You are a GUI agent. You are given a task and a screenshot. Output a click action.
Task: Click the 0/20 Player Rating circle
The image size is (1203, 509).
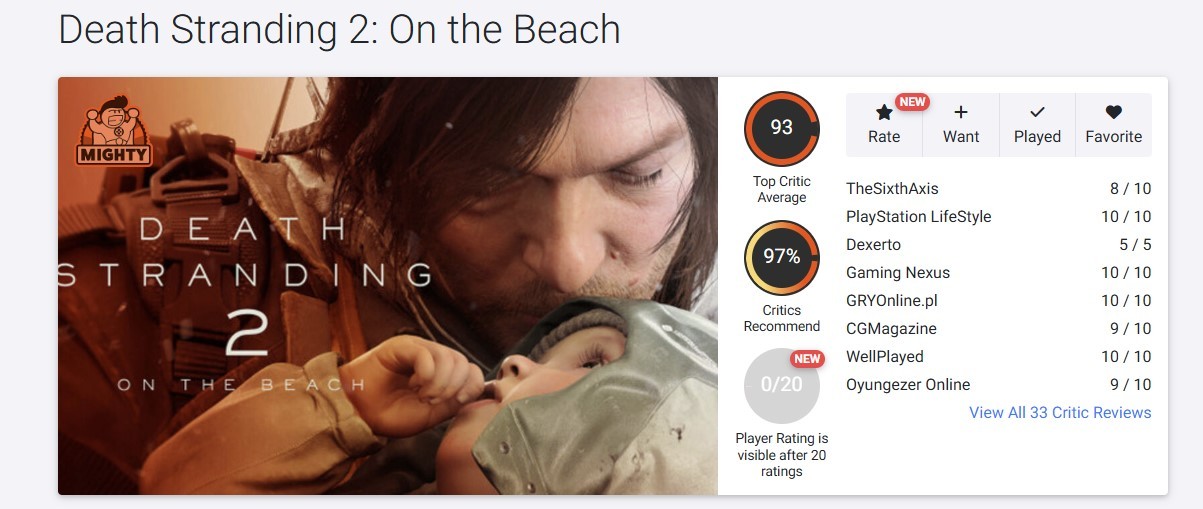[781, 385]
